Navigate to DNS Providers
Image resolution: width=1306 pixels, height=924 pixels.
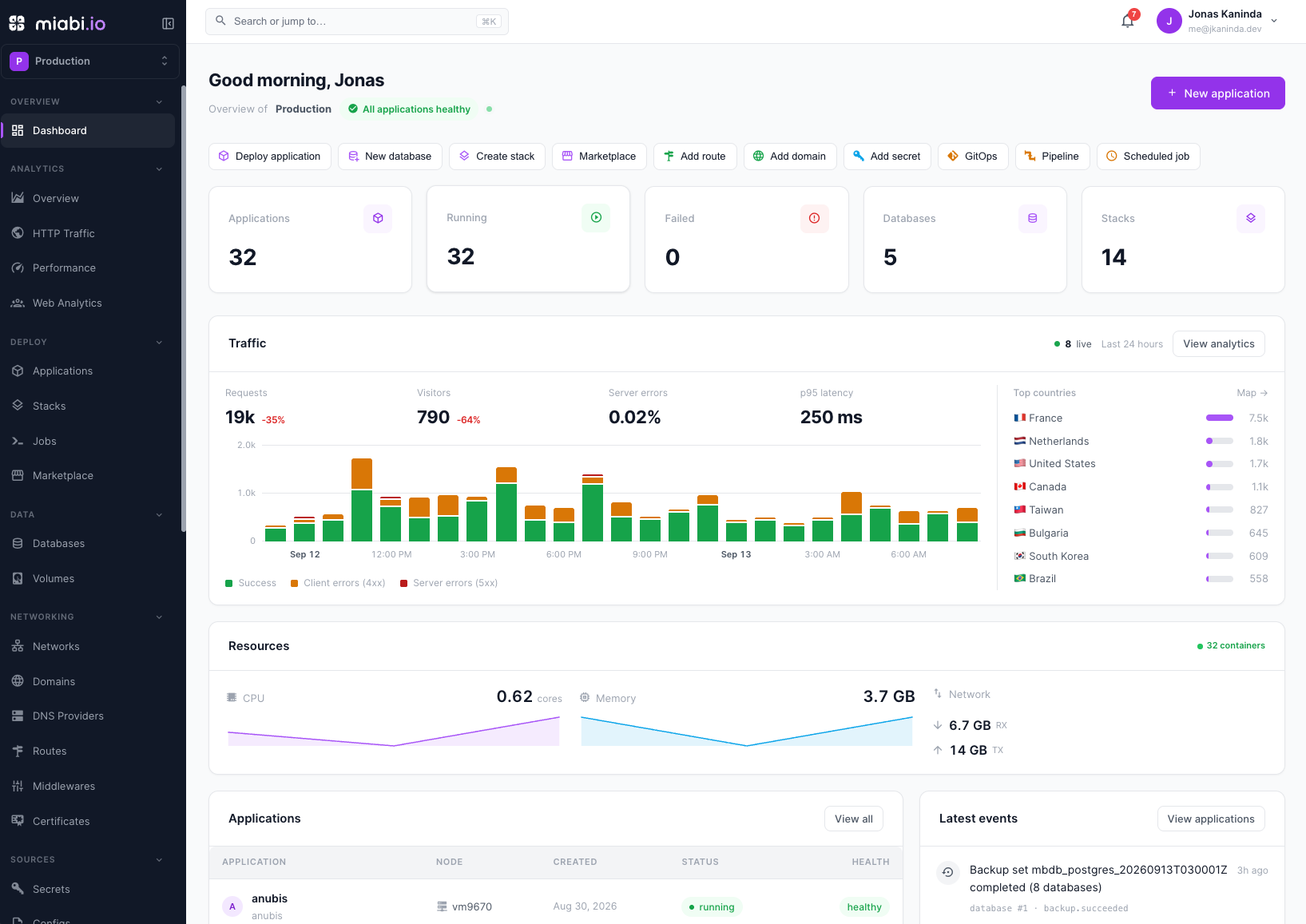pyautogui.click(x=88, y=716)
